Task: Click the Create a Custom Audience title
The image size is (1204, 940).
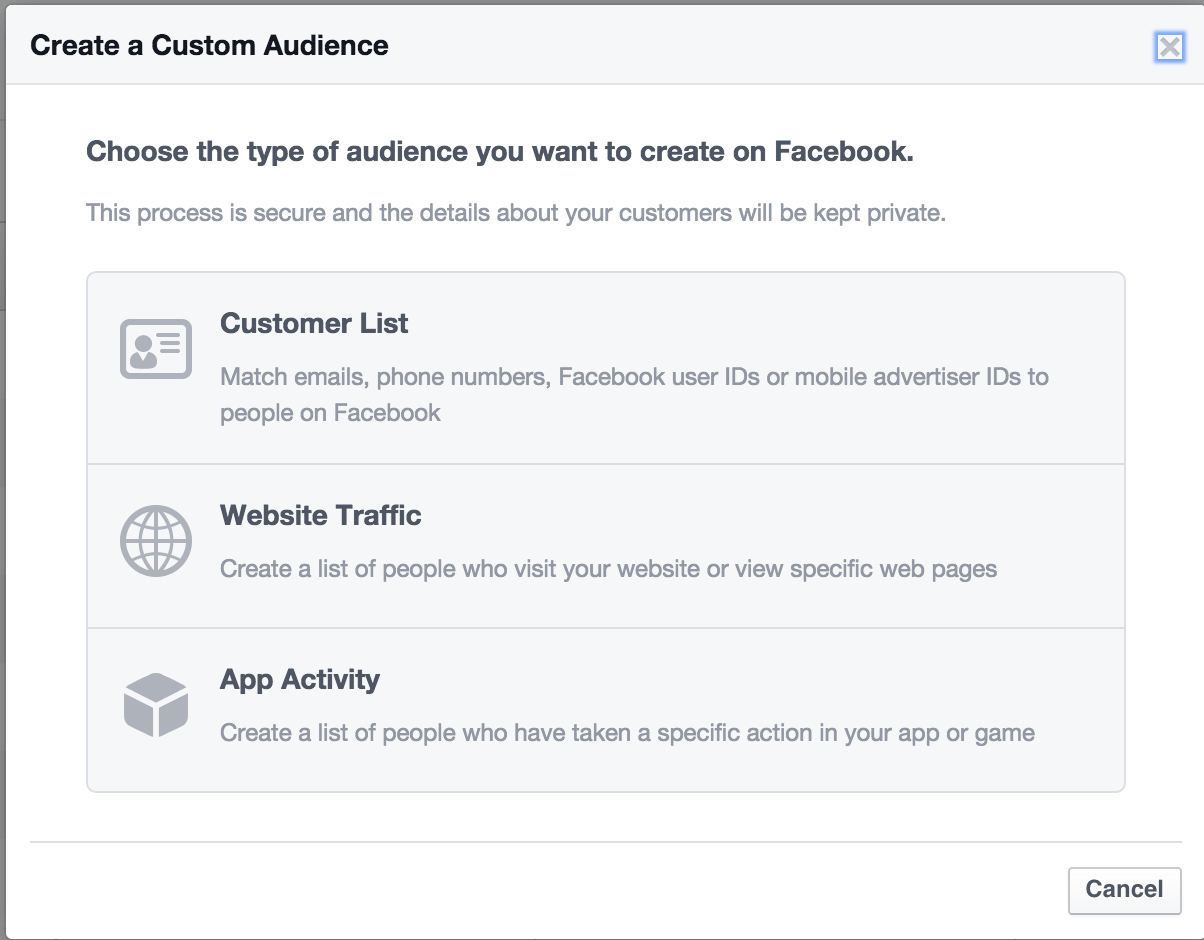Action: 210,45
